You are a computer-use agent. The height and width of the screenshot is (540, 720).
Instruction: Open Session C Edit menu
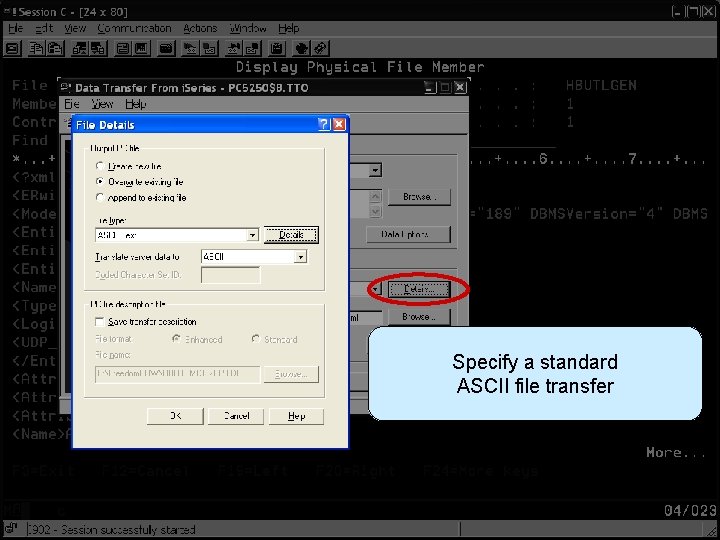pos(45,28)
